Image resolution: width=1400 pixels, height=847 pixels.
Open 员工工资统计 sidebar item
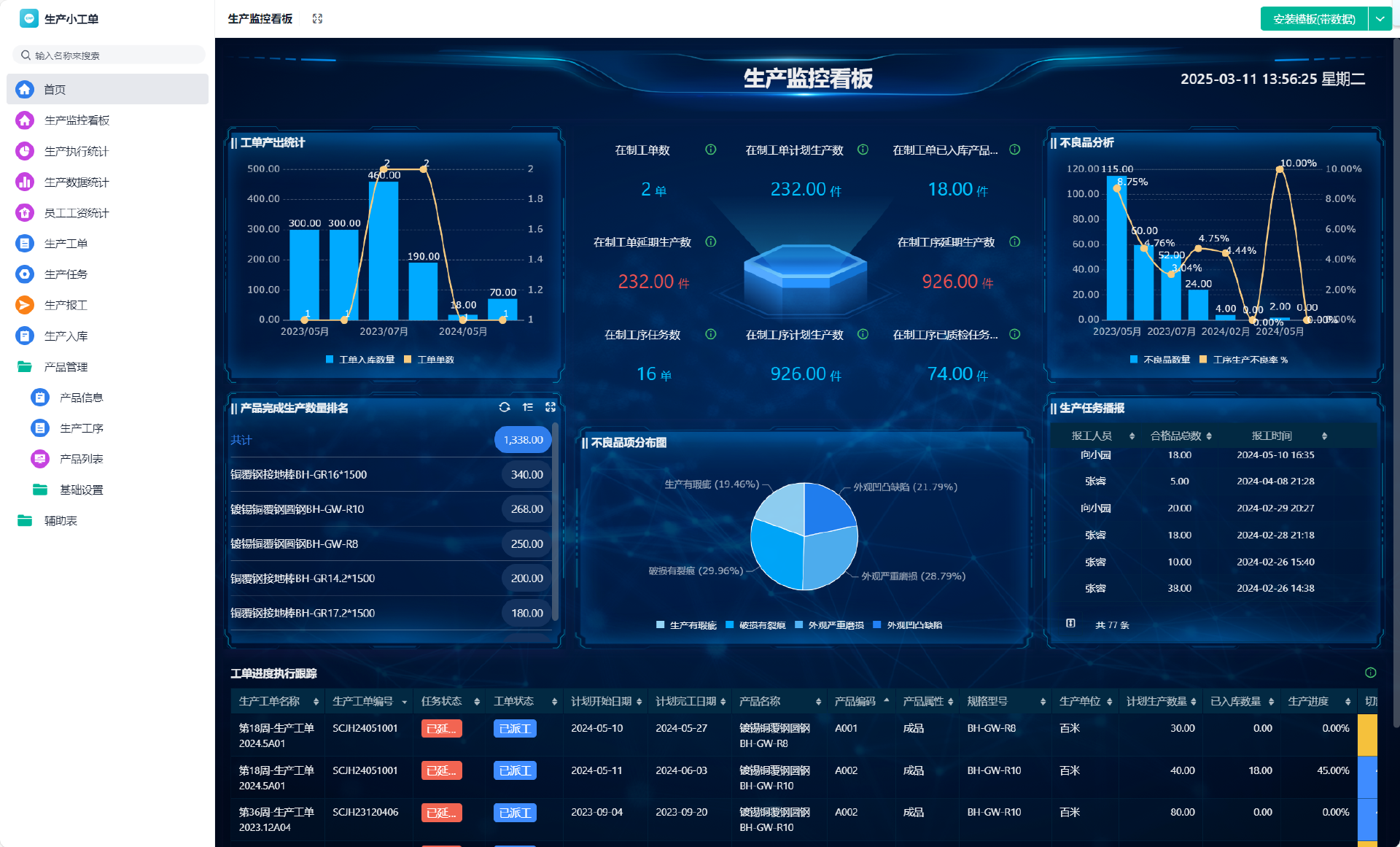tap(76, 213)
